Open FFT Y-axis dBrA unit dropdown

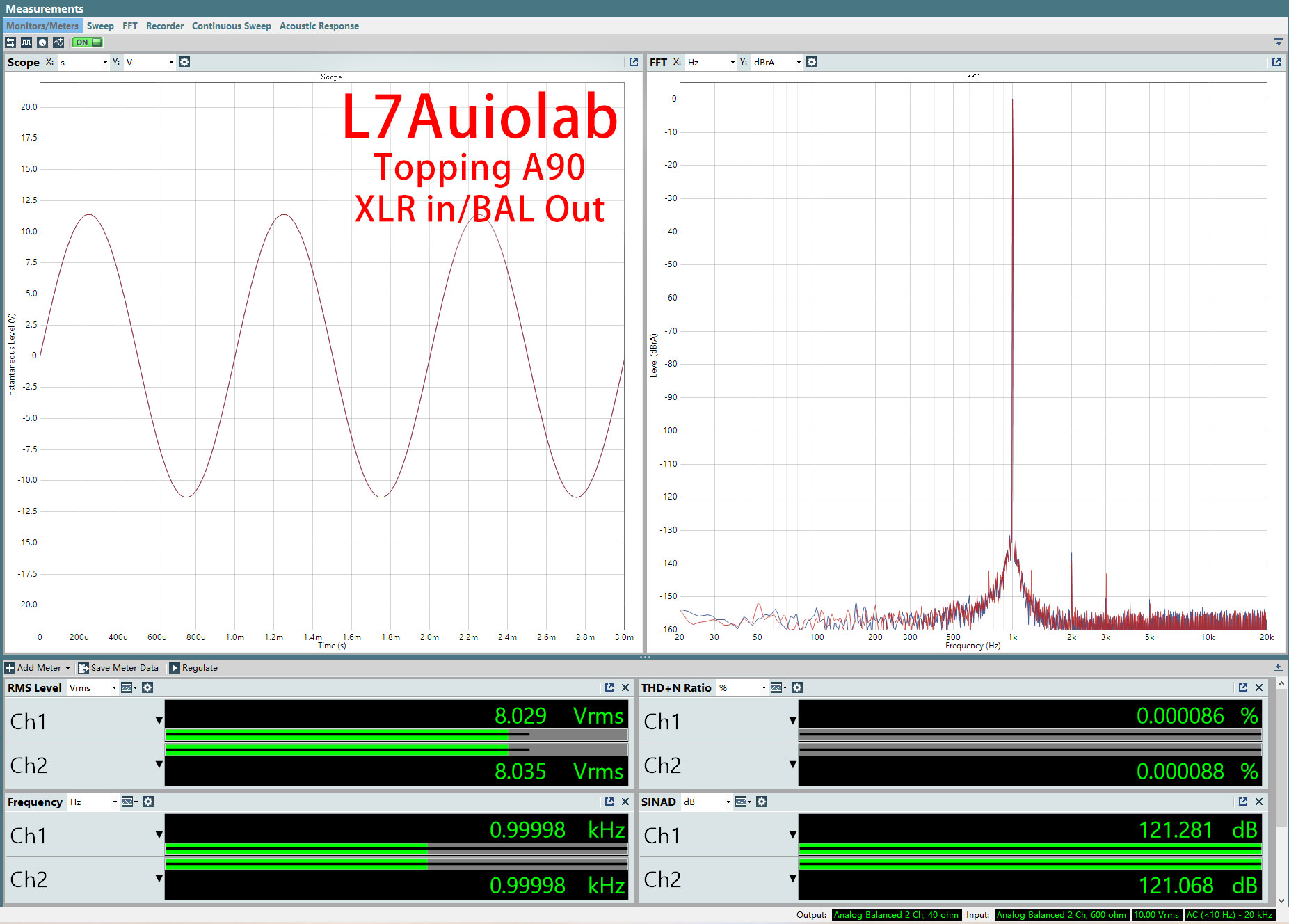point(777,62)
